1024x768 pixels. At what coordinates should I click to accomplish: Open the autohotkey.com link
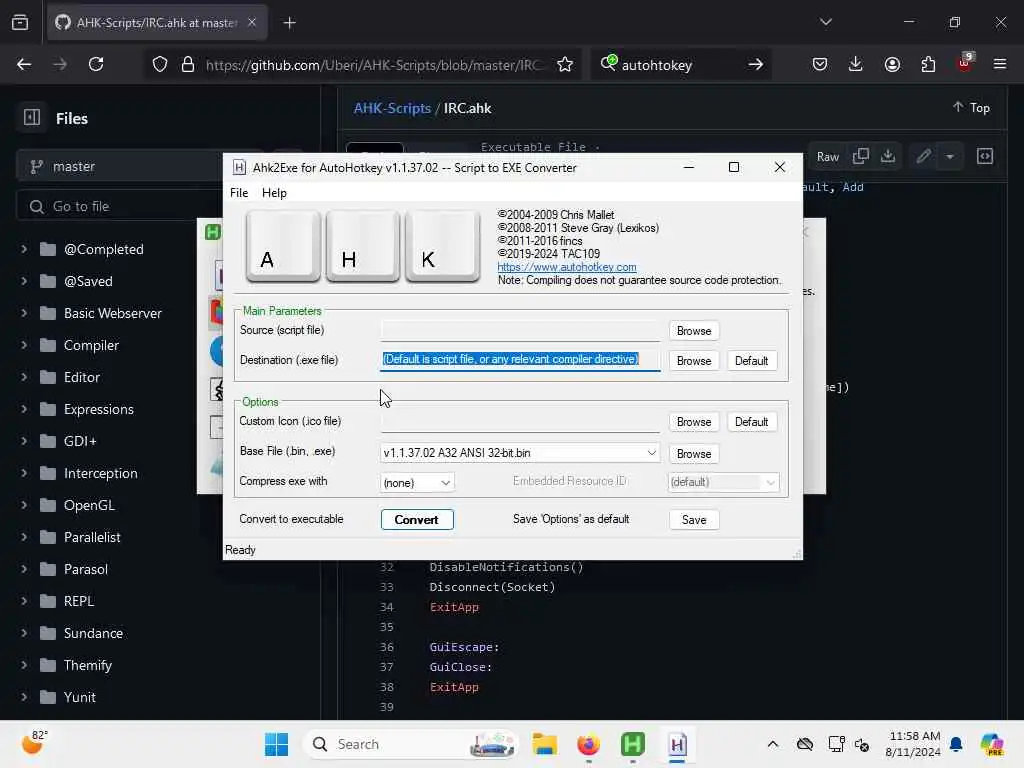[566, 267]
